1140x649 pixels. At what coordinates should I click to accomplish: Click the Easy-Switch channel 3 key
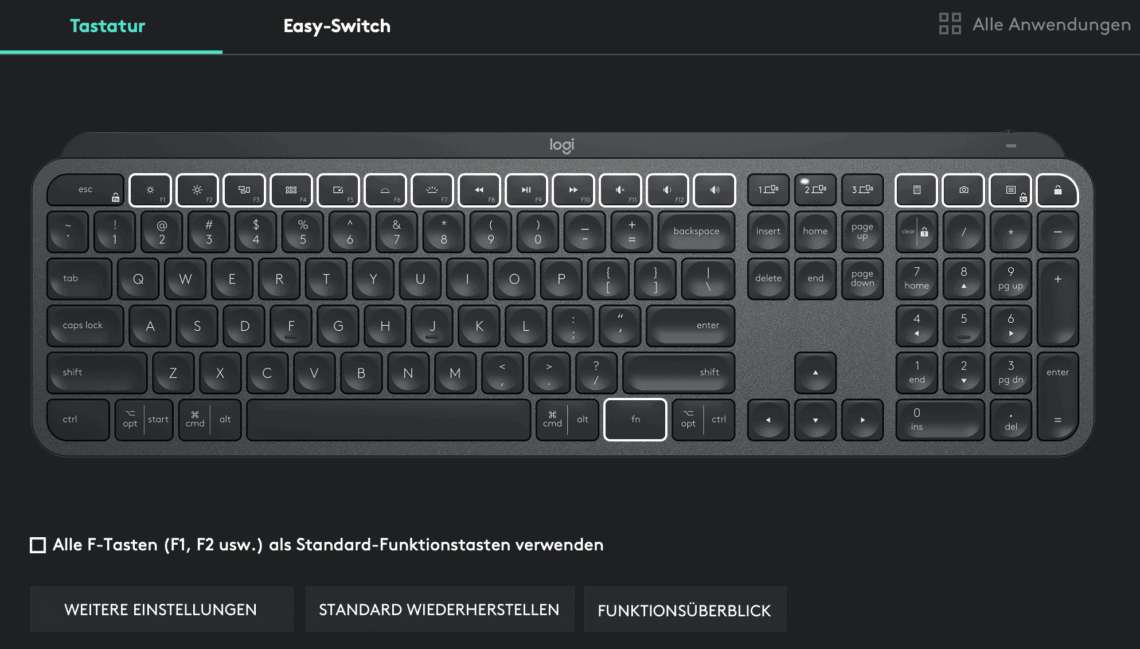(x=863, y=190)
